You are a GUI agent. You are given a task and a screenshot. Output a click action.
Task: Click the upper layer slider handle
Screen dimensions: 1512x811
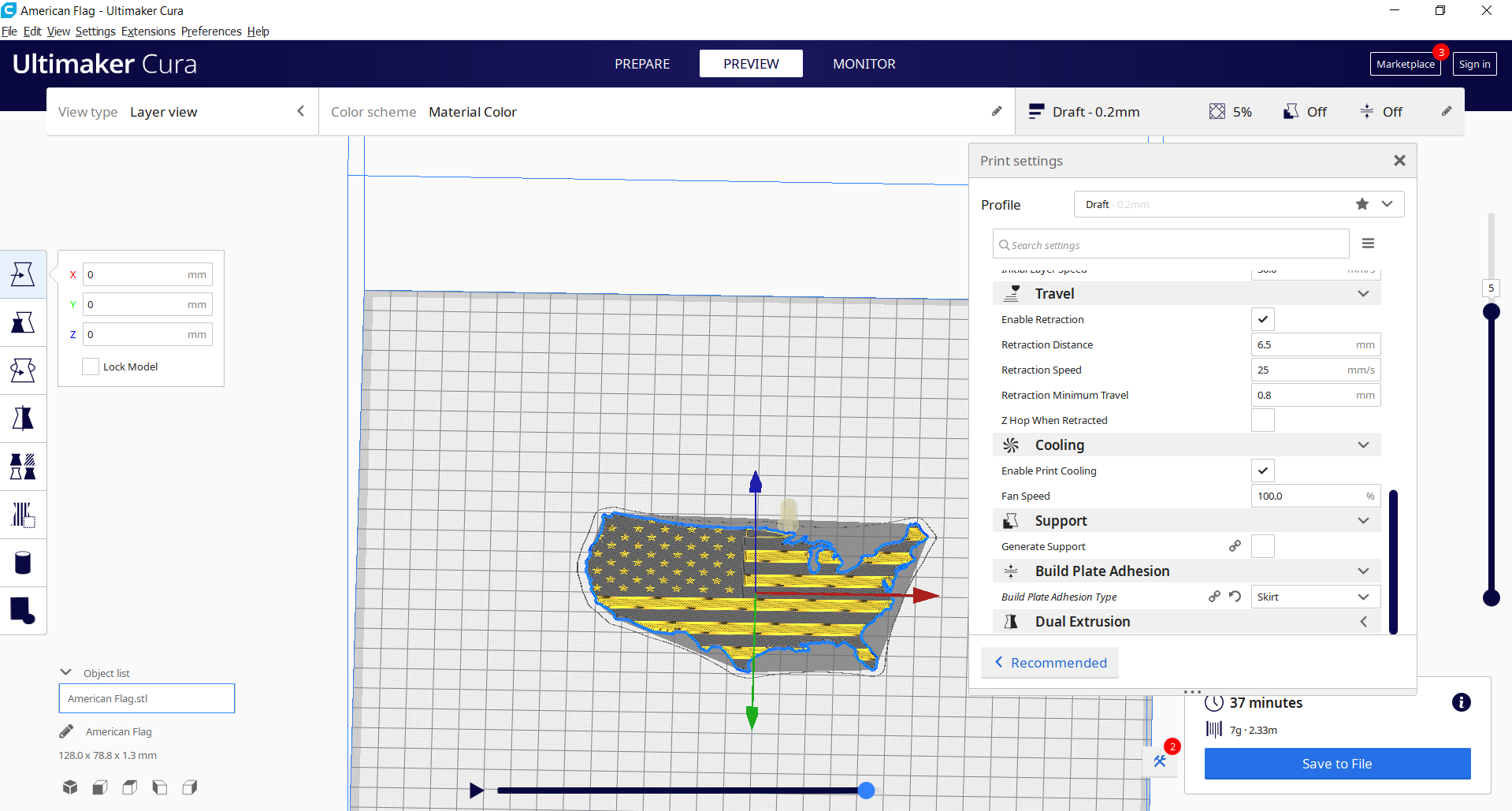click(x=1491, y=311)
